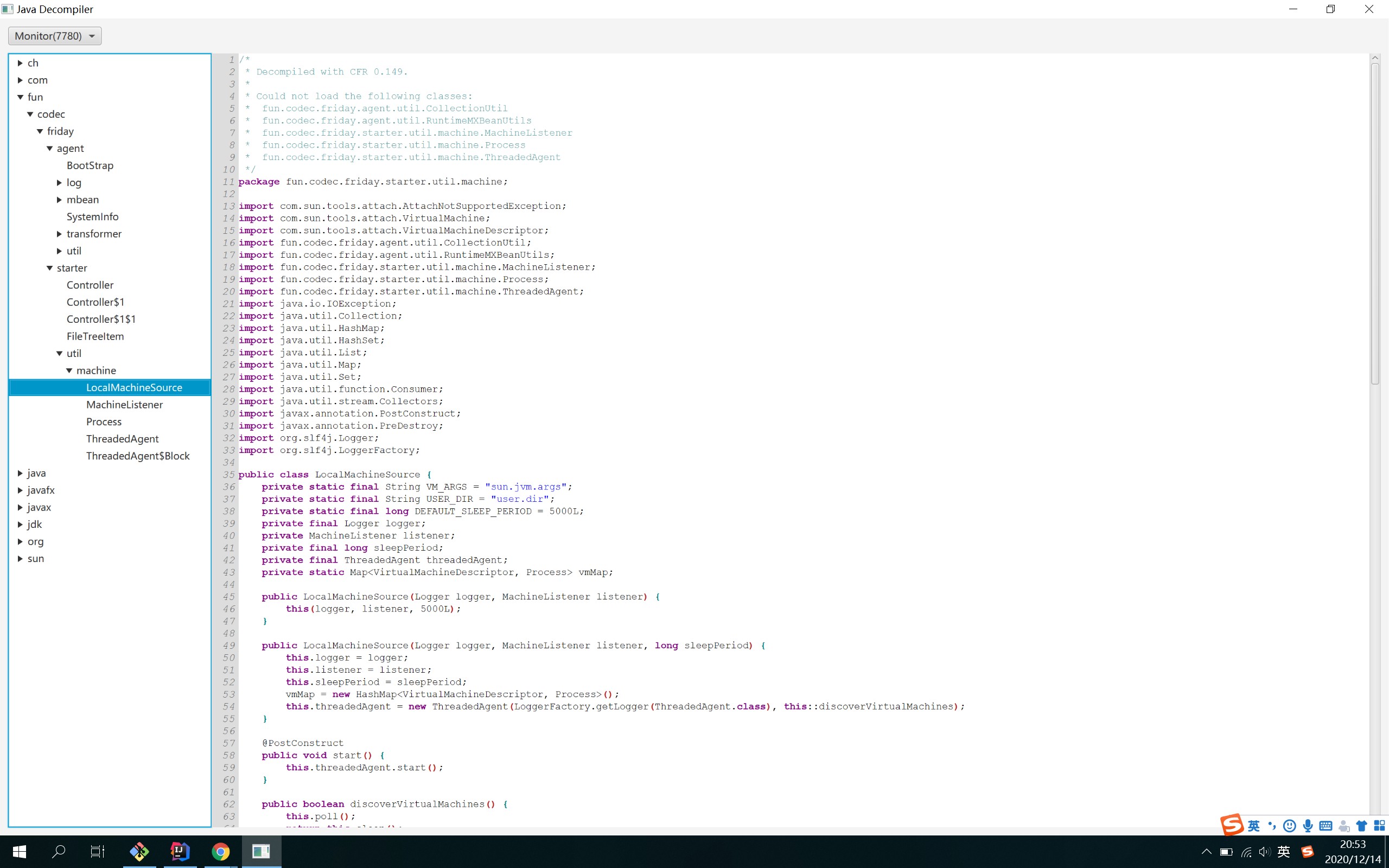Launch IntelliJ IDEA from the taskbar
The image size is (1389, 868).
[x=180, y=851]
